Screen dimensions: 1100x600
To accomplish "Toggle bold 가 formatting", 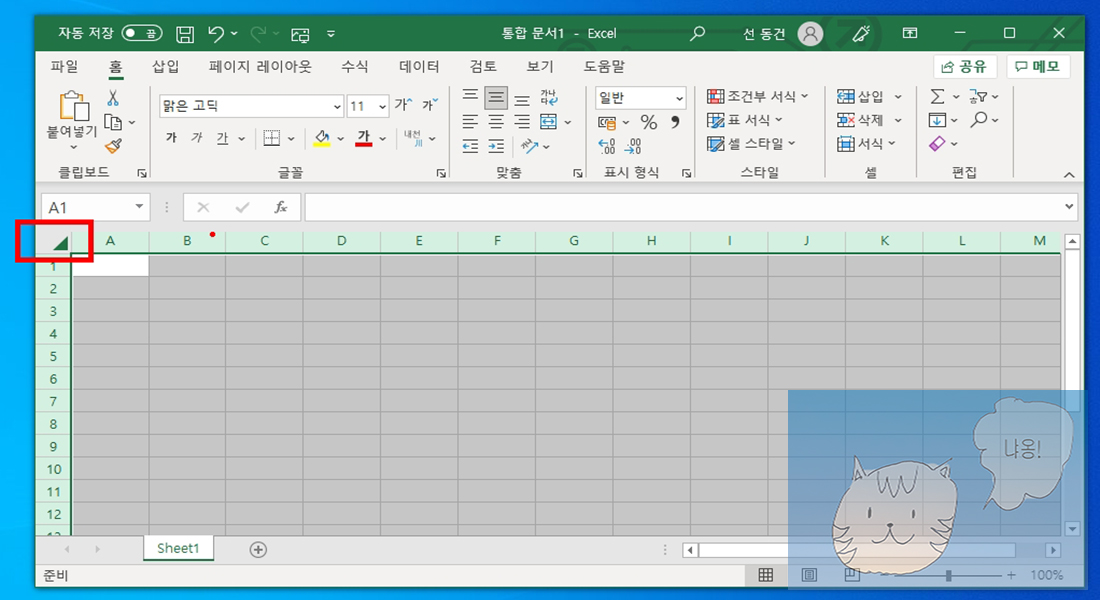I will coord(171,138).
